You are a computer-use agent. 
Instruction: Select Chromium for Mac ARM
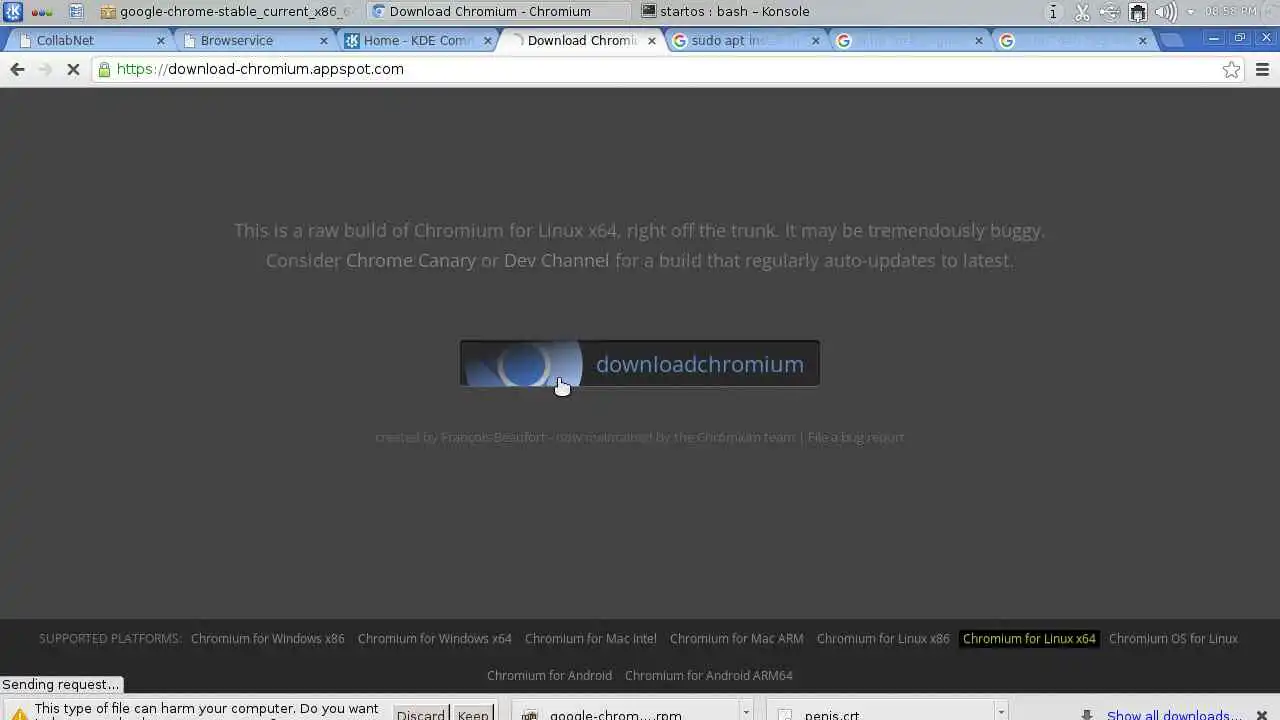(x=737, y=638)
